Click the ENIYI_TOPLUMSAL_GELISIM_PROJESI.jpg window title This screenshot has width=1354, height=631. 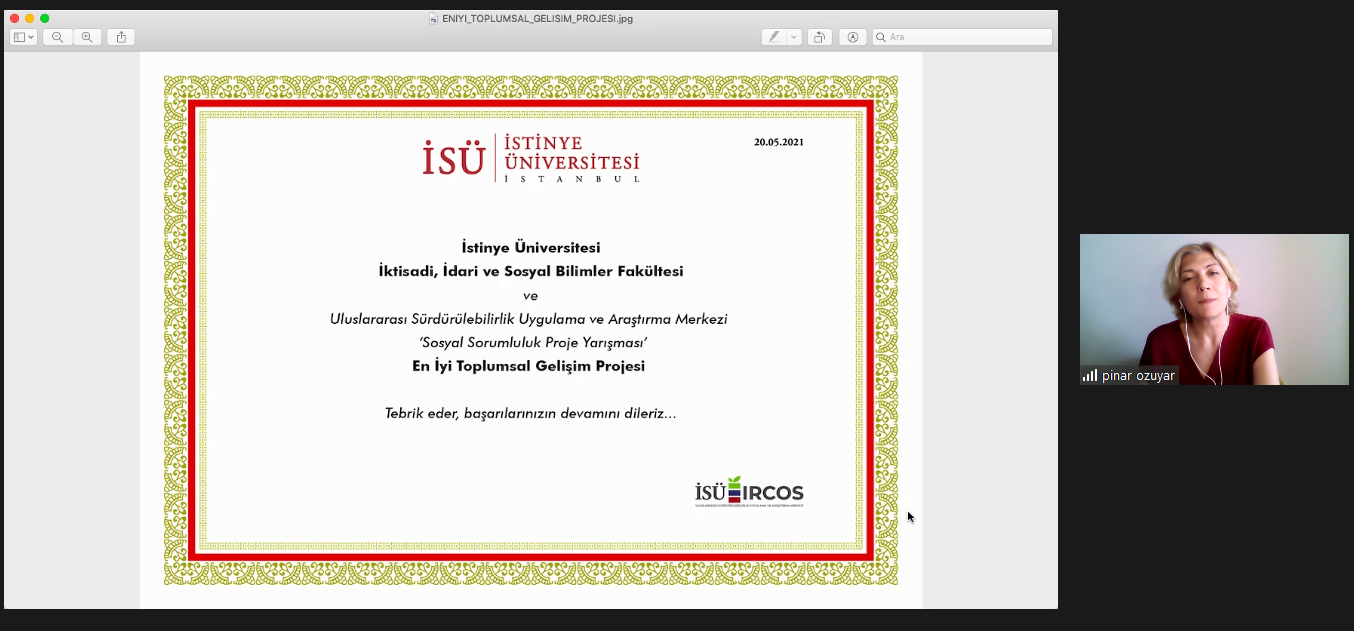pyautogui.click(x=537, y=18)
